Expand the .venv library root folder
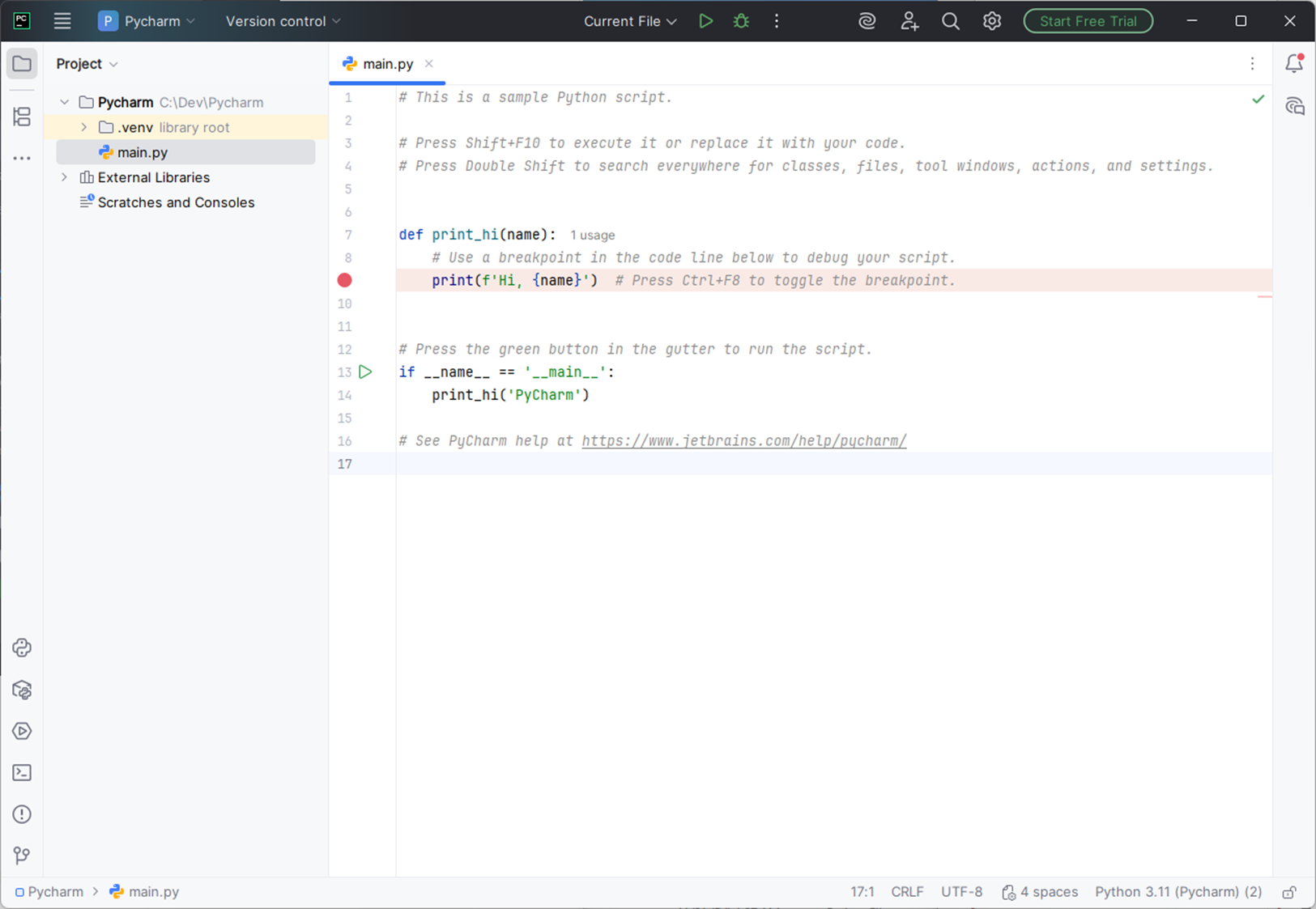This screenshot has height=909, width=1316. [x=84, y=127]
